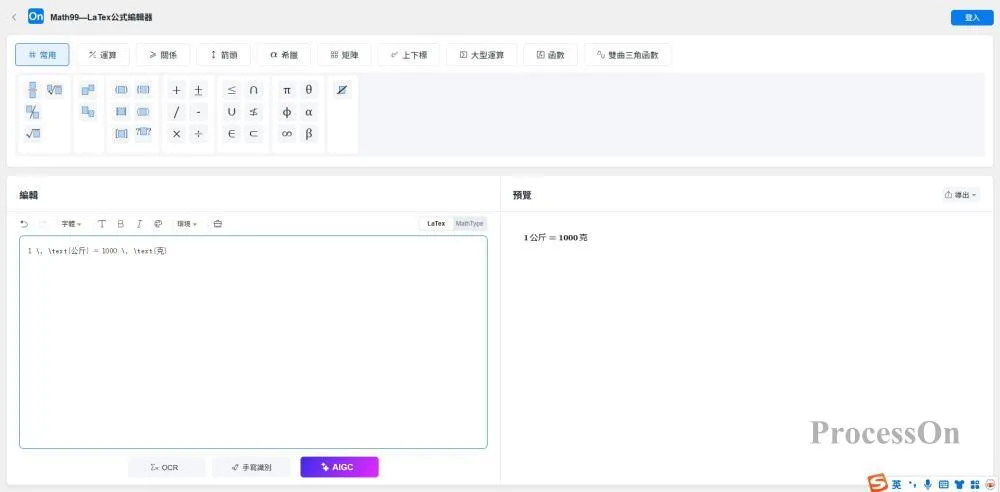Screen dimensions: 1000x492
Task: Open the 導出 export dropdown
Action: [960, 195]
